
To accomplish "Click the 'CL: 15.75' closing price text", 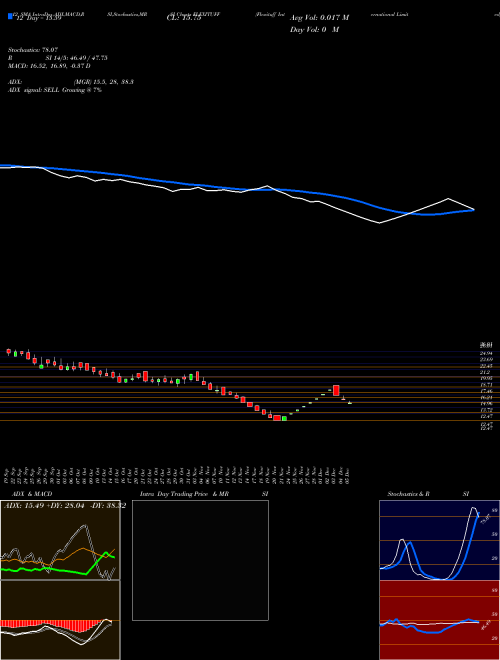I will point(184,18).
